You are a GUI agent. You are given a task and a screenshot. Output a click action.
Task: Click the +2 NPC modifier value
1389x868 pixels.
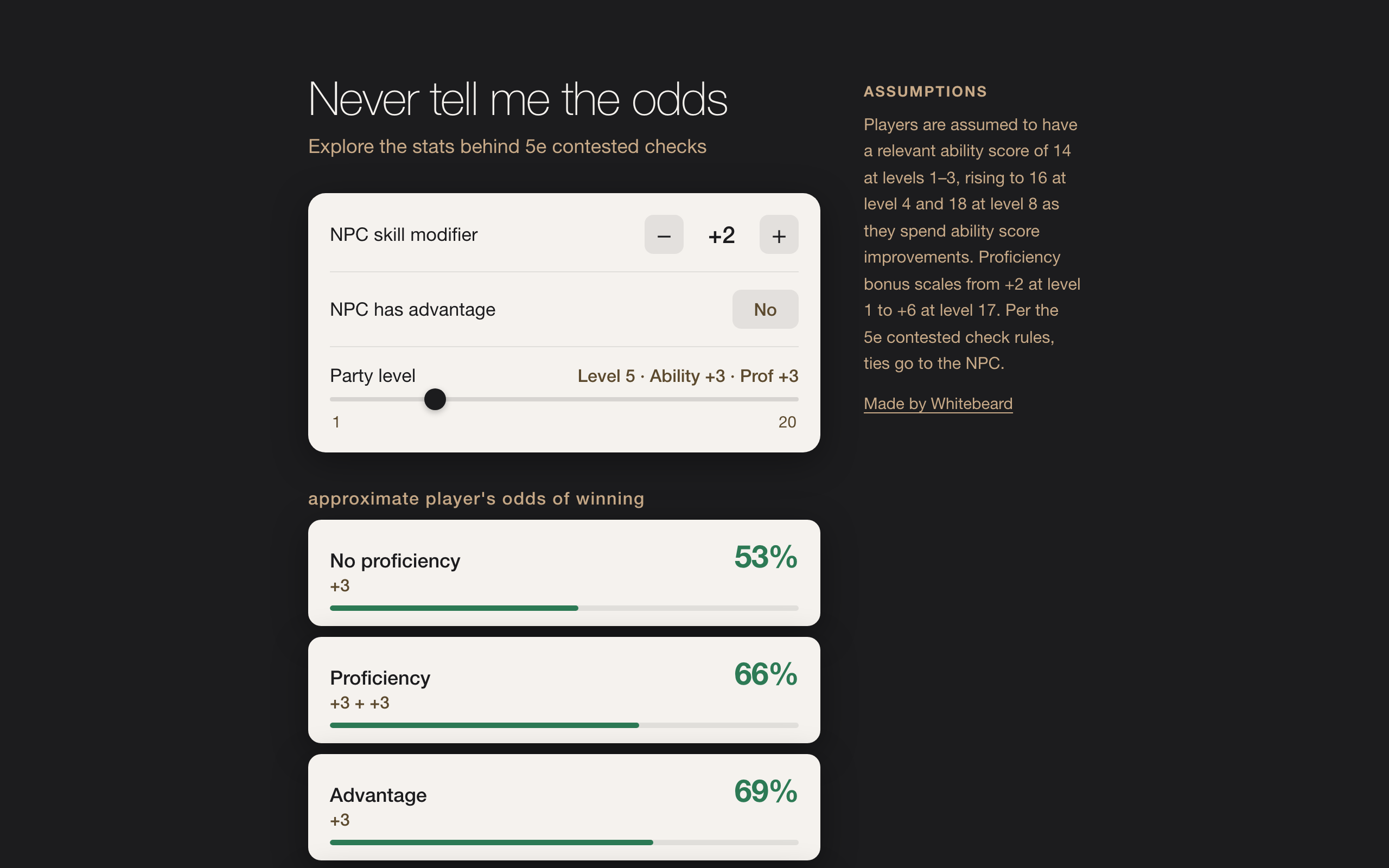(721, 235)
